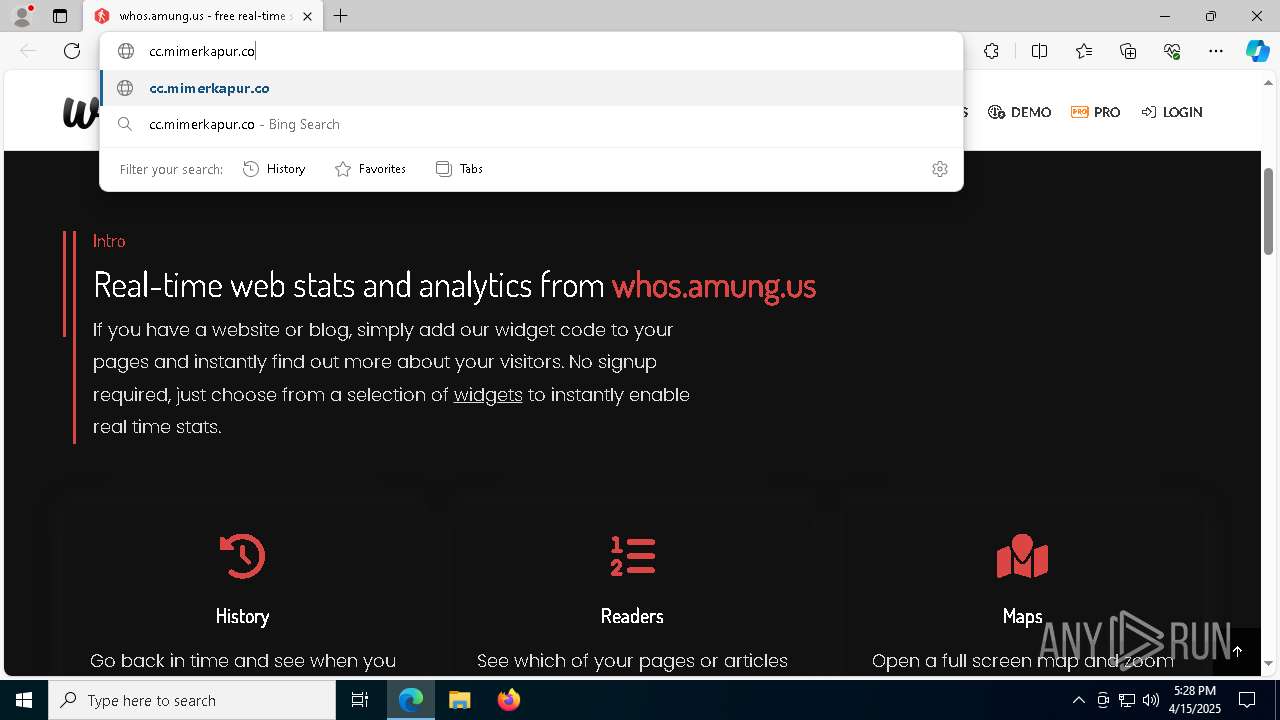Select the cc.mimerkapur.co URL suggestion
This screenshot has width=1280, height=720.
531,88
